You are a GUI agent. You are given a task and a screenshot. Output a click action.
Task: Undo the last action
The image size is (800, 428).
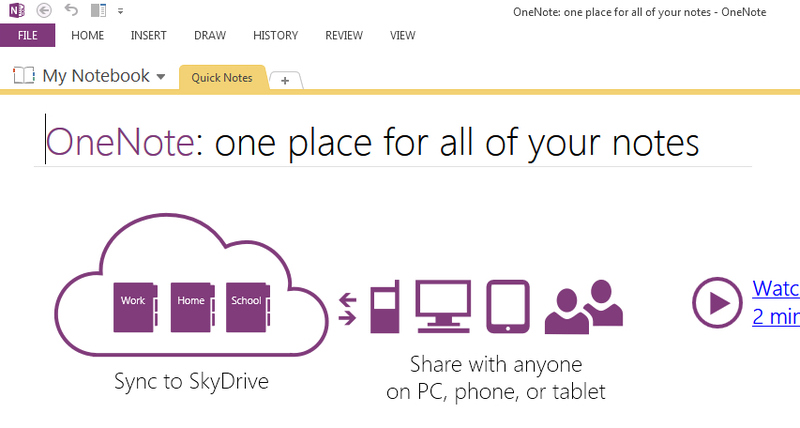tap(71, 10)
